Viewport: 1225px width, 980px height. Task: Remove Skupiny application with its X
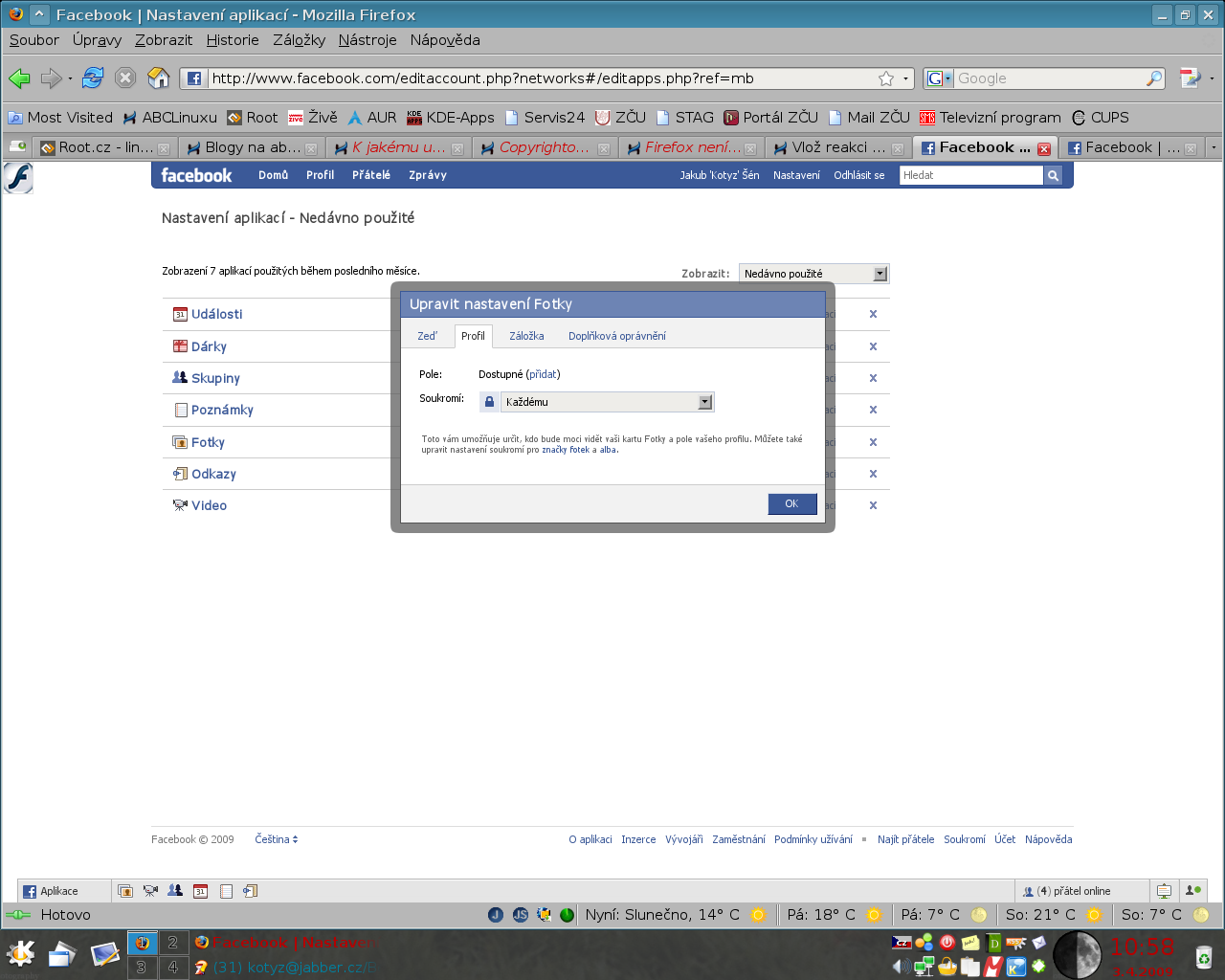click(873, 378)
